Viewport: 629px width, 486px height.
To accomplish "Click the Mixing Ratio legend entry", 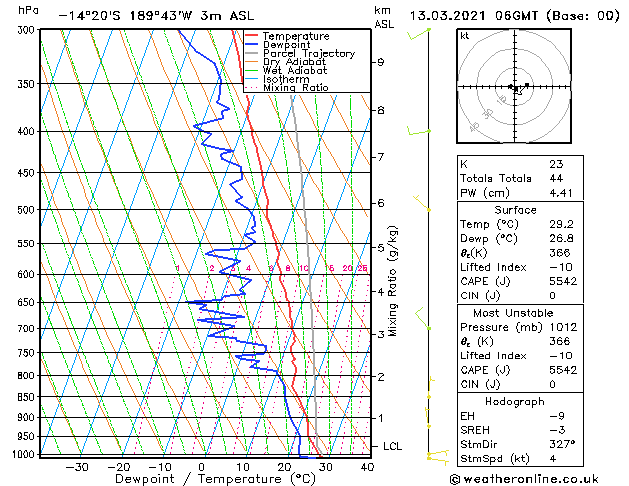I will [295, 88].
